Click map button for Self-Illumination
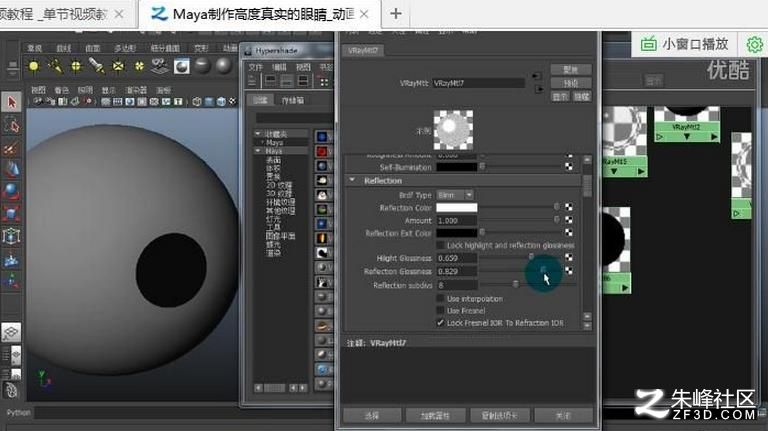768x431 pixels. point(569,167)
